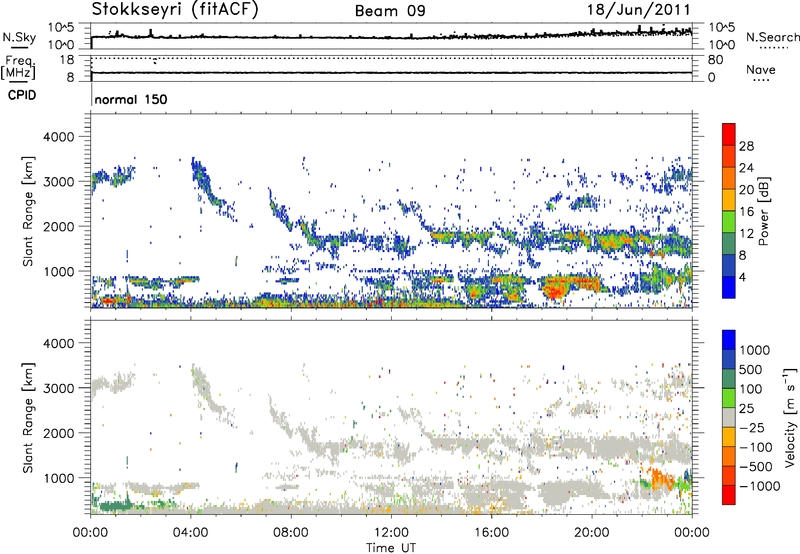Click the '16:00' time axis label
The width and height of the screenshot is (800, 554).
coord(491,533)
